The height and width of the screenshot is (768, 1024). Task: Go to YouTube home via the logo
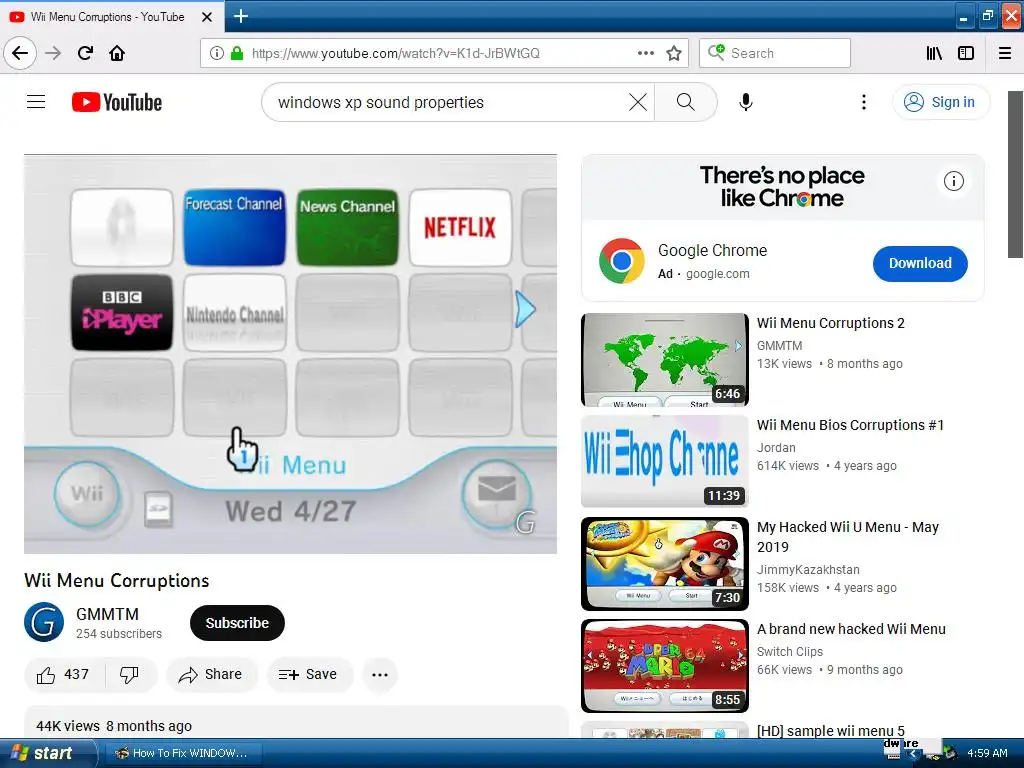point(117,102)
